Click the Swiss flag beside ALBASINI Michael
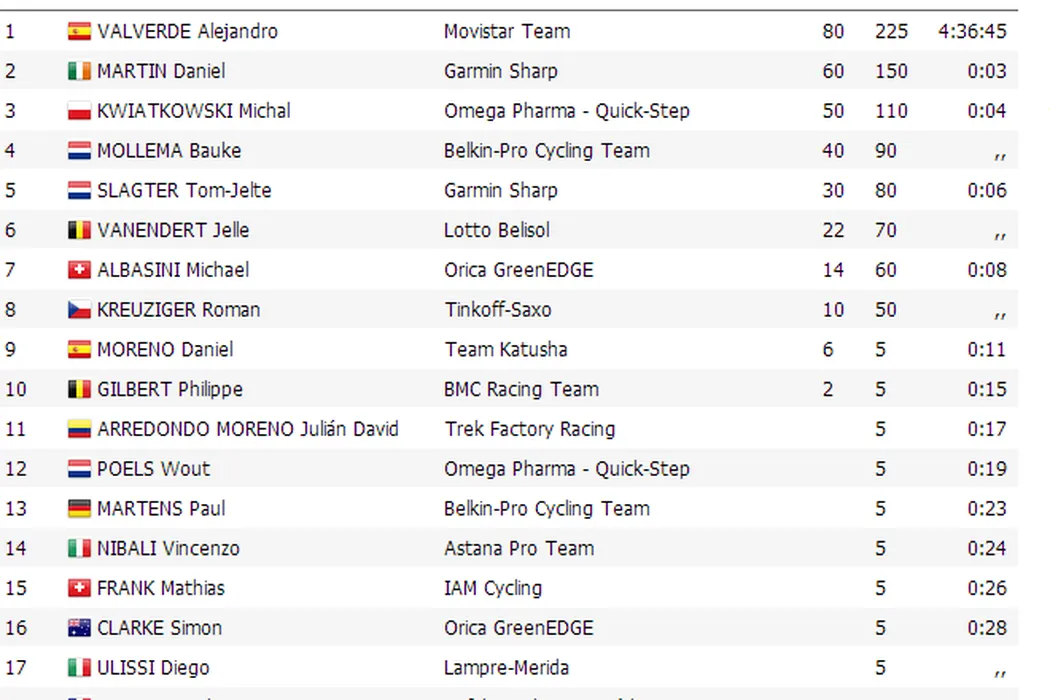This screenshot has width=1050, height=700. click(79, 270)
